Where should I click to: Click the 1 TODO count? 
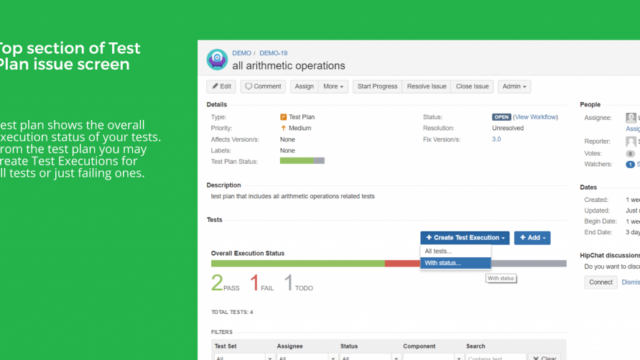coord(298,283)
